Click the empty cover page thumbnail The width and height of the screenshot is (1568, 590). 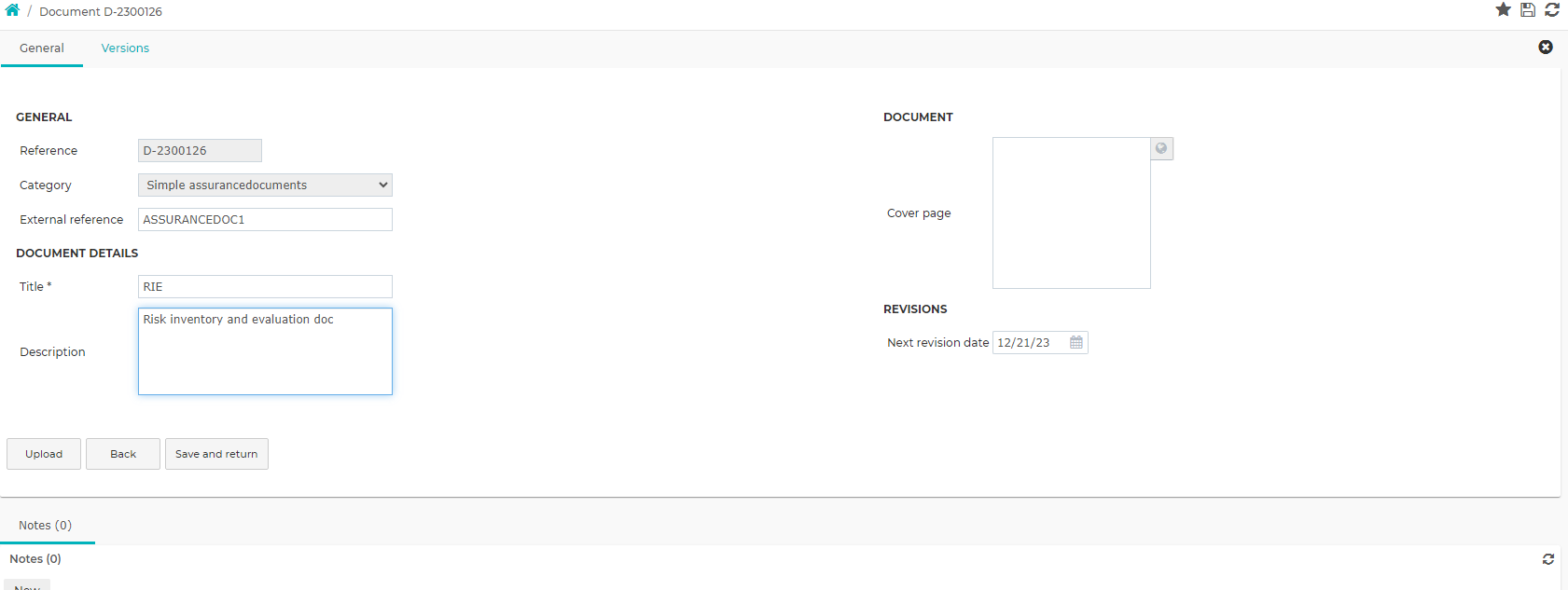click(x=1072, y=213)
